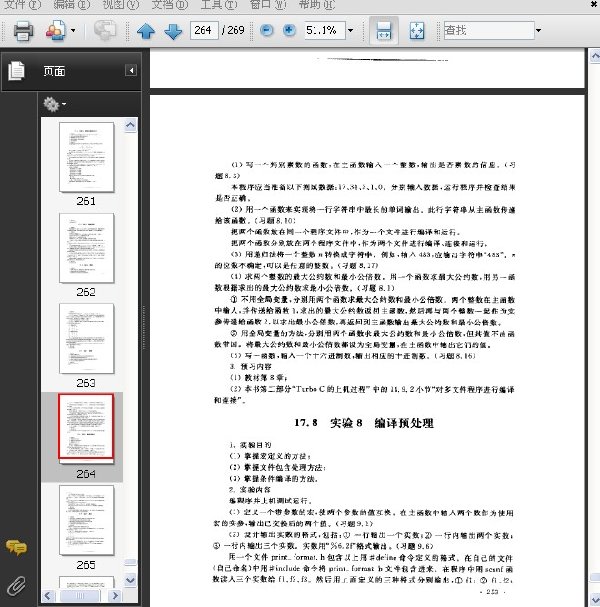Open the 帮助 (Help) menu
Viewport: 600px width, 607px height.
[x=317, y=5]
